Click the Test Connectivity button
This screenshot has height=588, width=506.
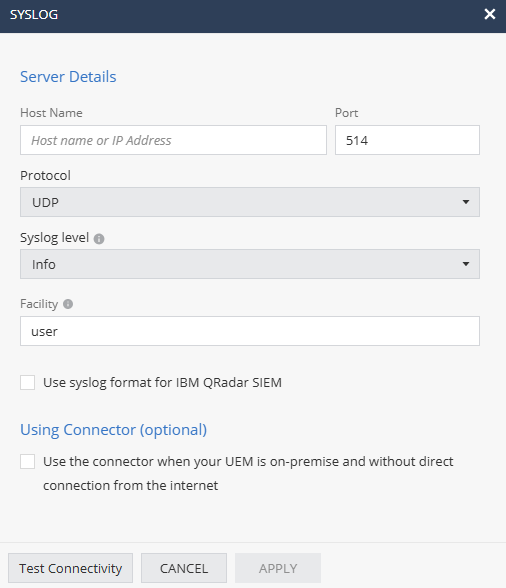71,568
